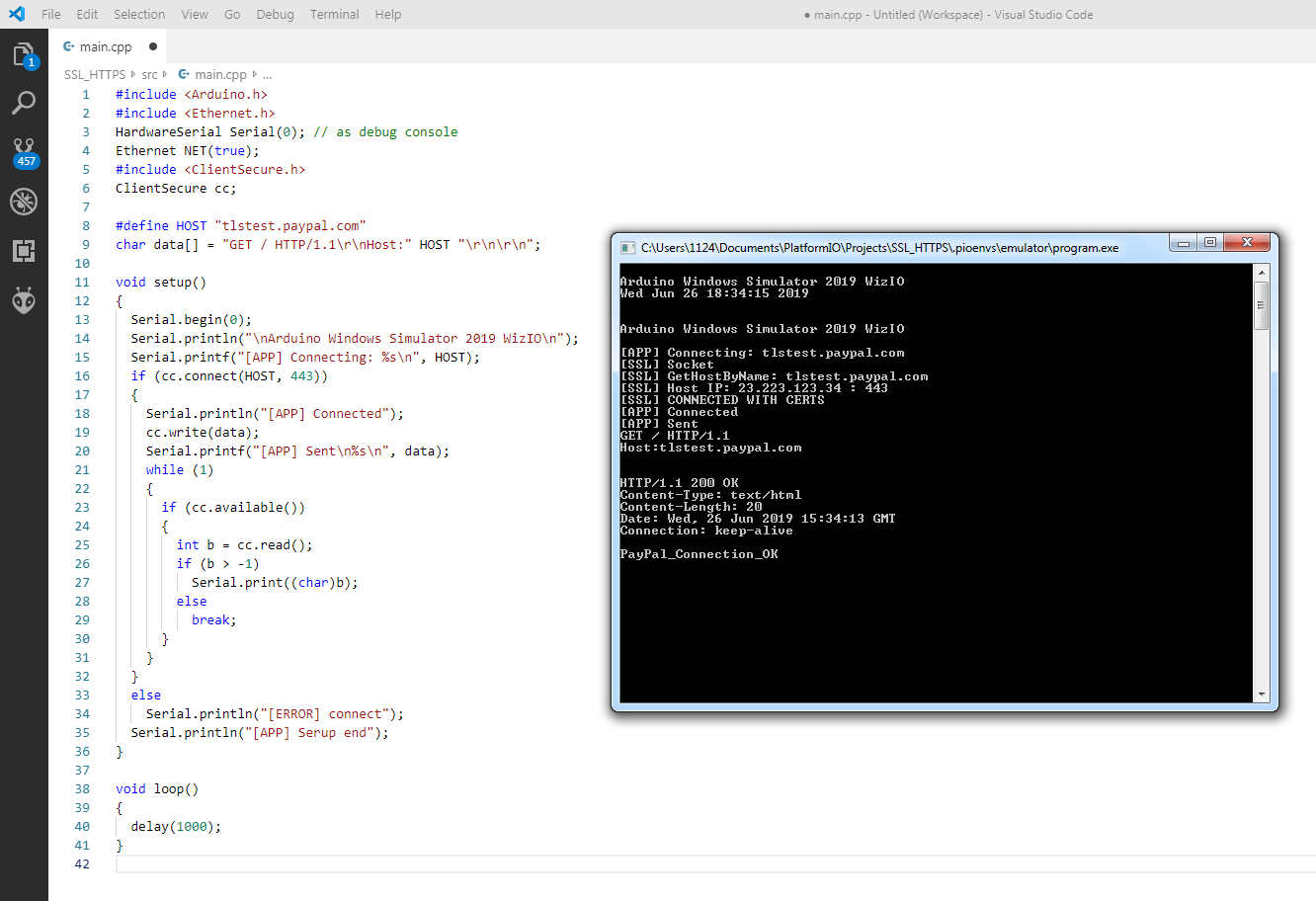
Task: Click "Wed Jun 26 18:34:15 2019" console line
Action: tap(714, 293)
